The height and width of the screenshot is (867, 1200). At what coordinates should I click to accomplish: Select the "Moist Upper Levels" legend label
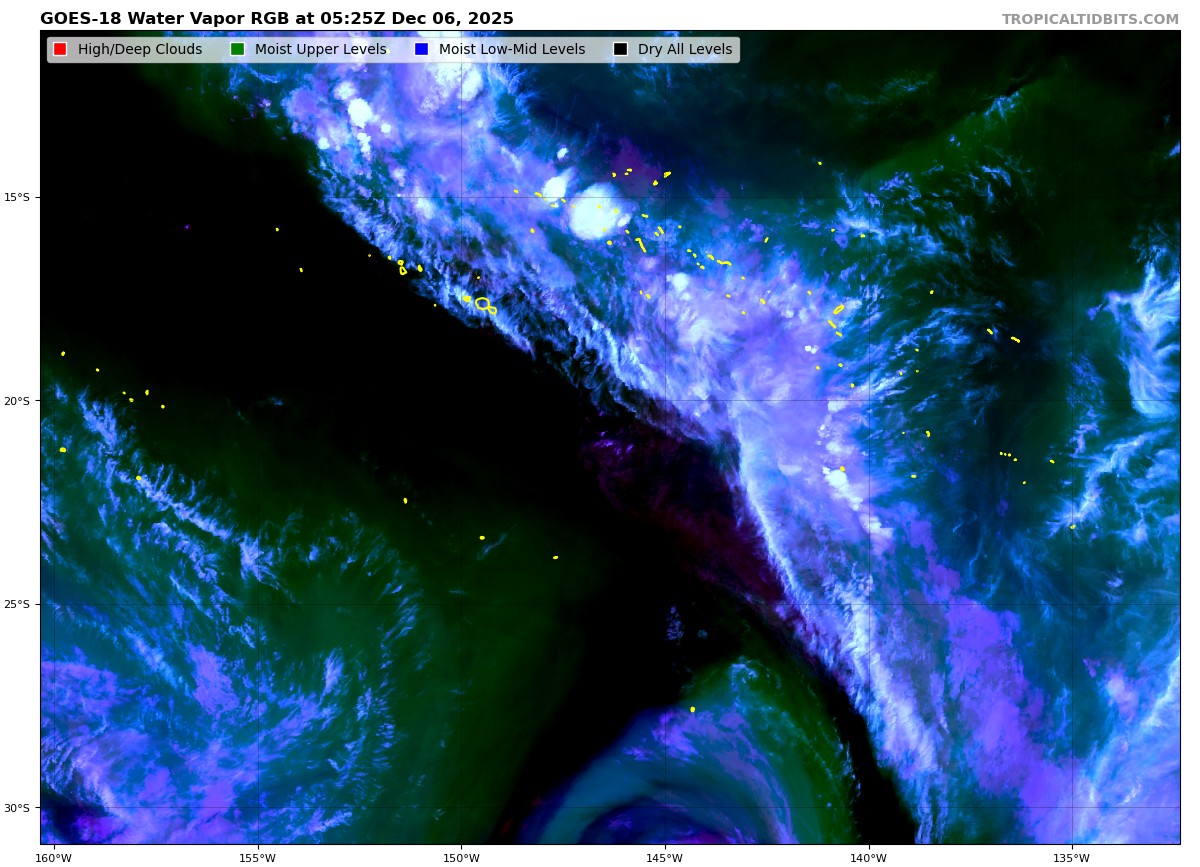[x=320, y=50]
